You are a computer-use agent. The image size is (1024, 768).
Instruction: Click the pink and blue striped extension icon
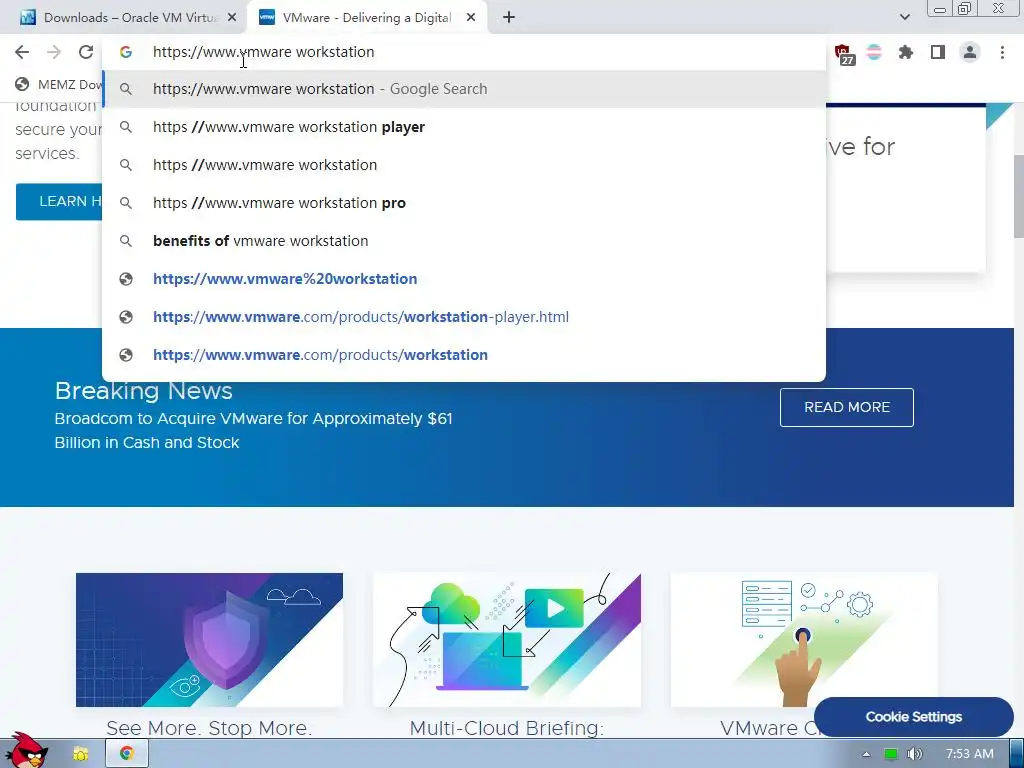(x=874, y=52)
